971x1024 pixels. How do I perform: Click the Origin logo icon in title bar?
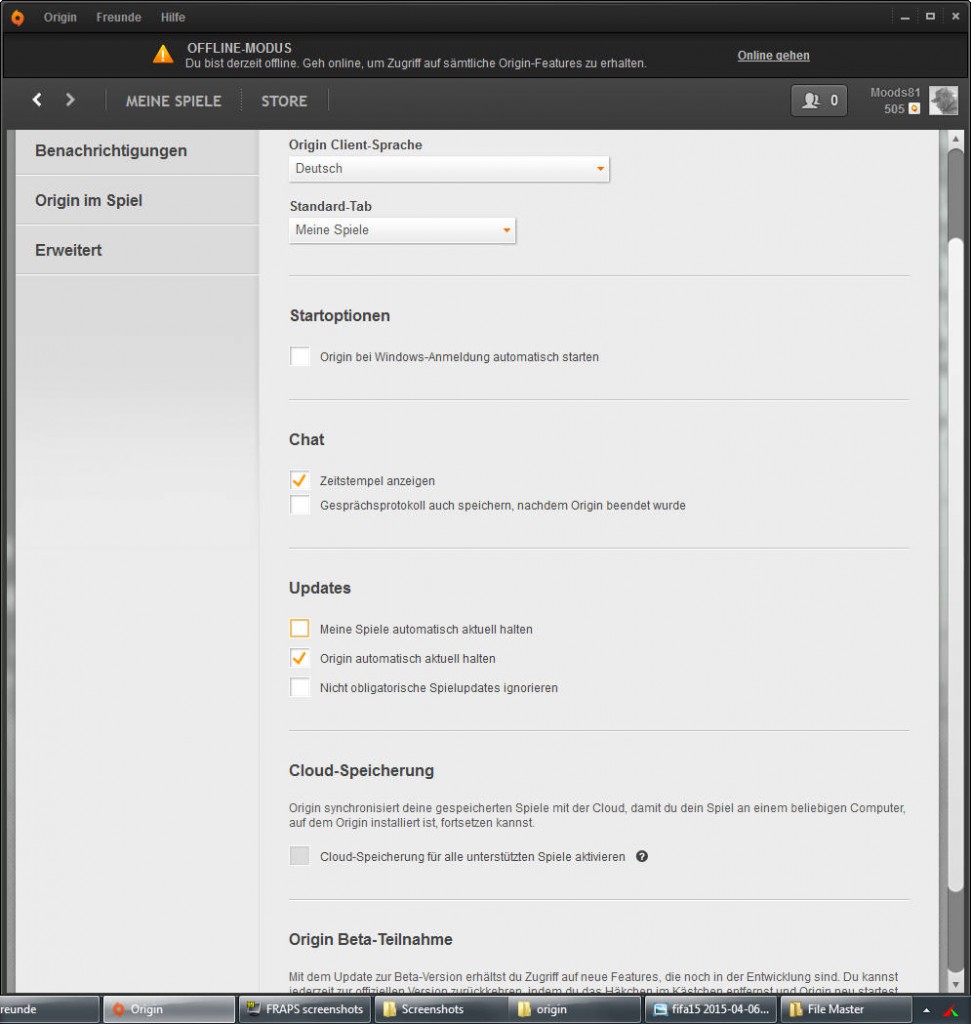click(x=17, y=17)
